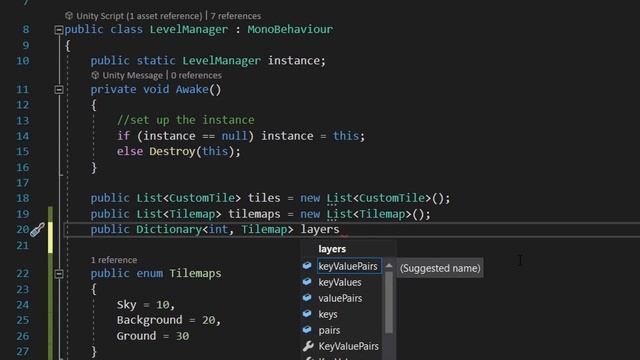This screenshot has width=640, height=360.
Task: Click the Sky = 10 enum entry
Action: (x=146, y=304)
